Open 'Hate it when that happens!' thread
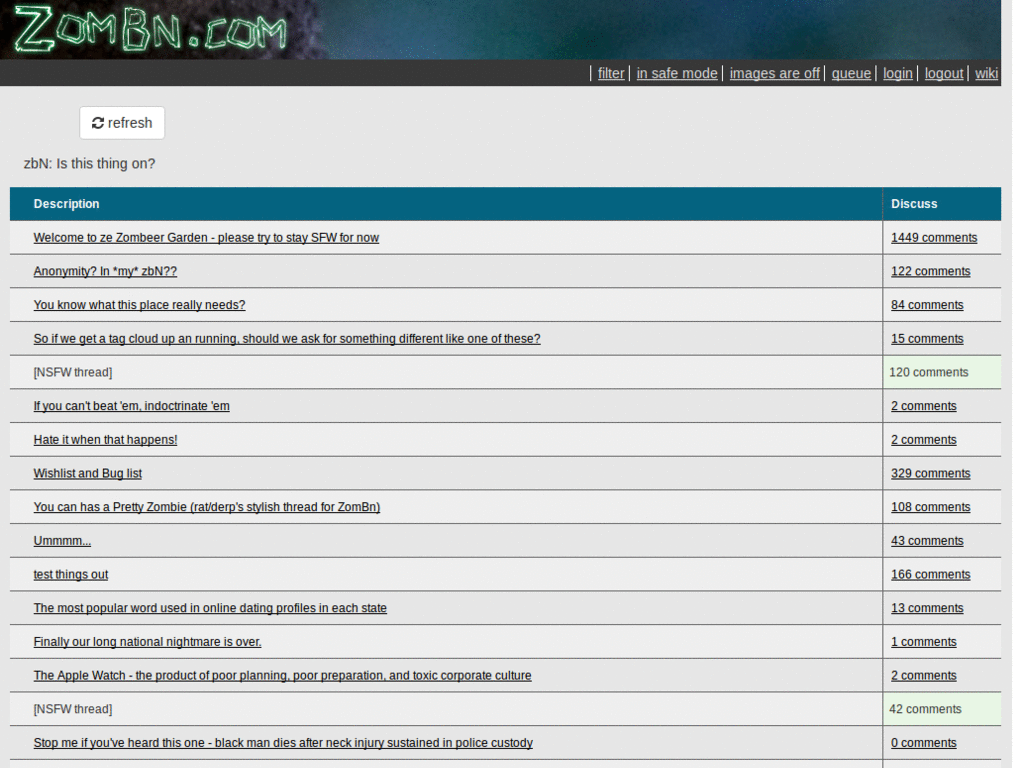1024x768 pixels. point(105,440)
